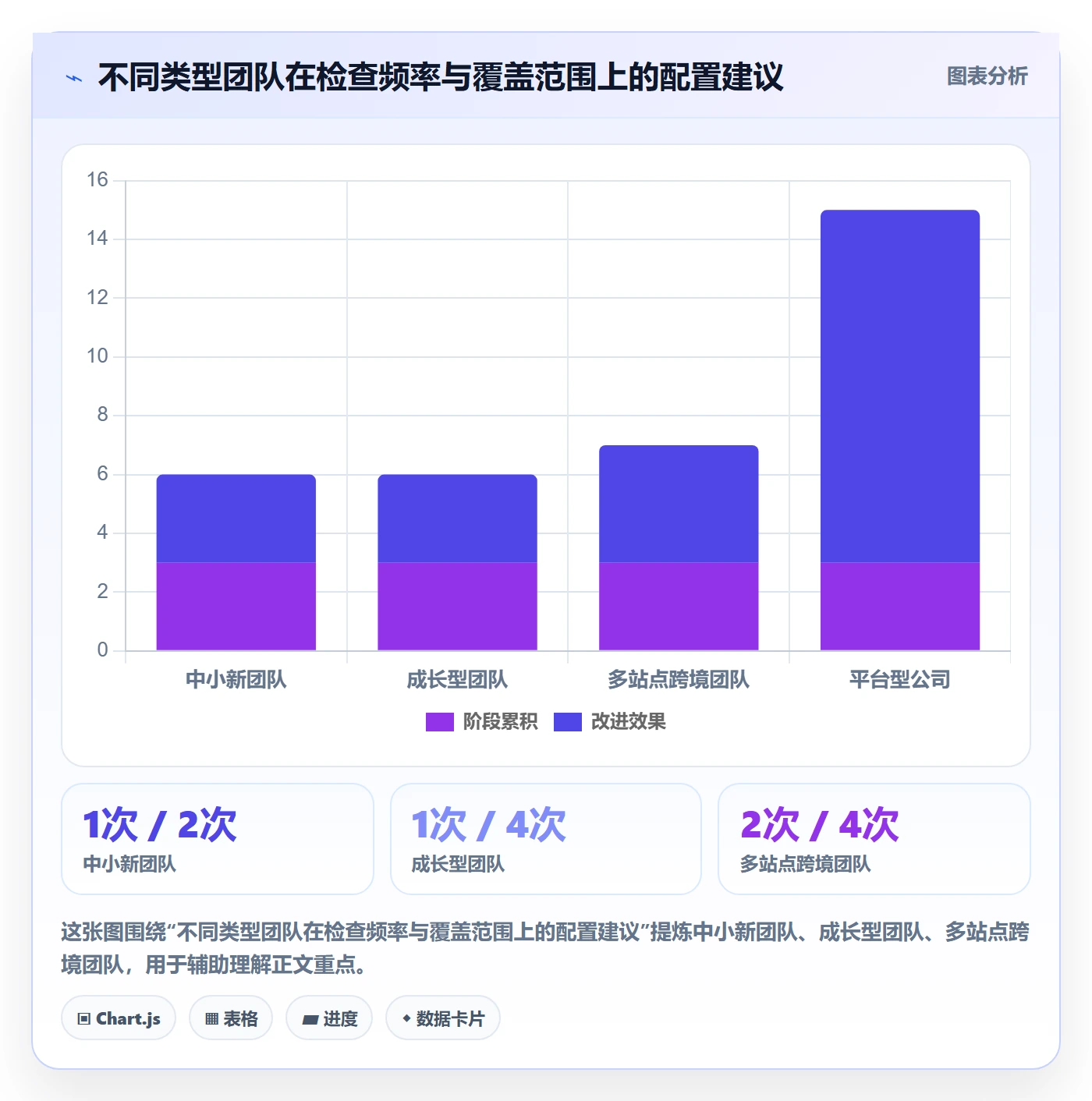Open the 1次 / 4次 成长型团队 card
This screenshot has height=1101, width=1092.
[x=546, y=839]
